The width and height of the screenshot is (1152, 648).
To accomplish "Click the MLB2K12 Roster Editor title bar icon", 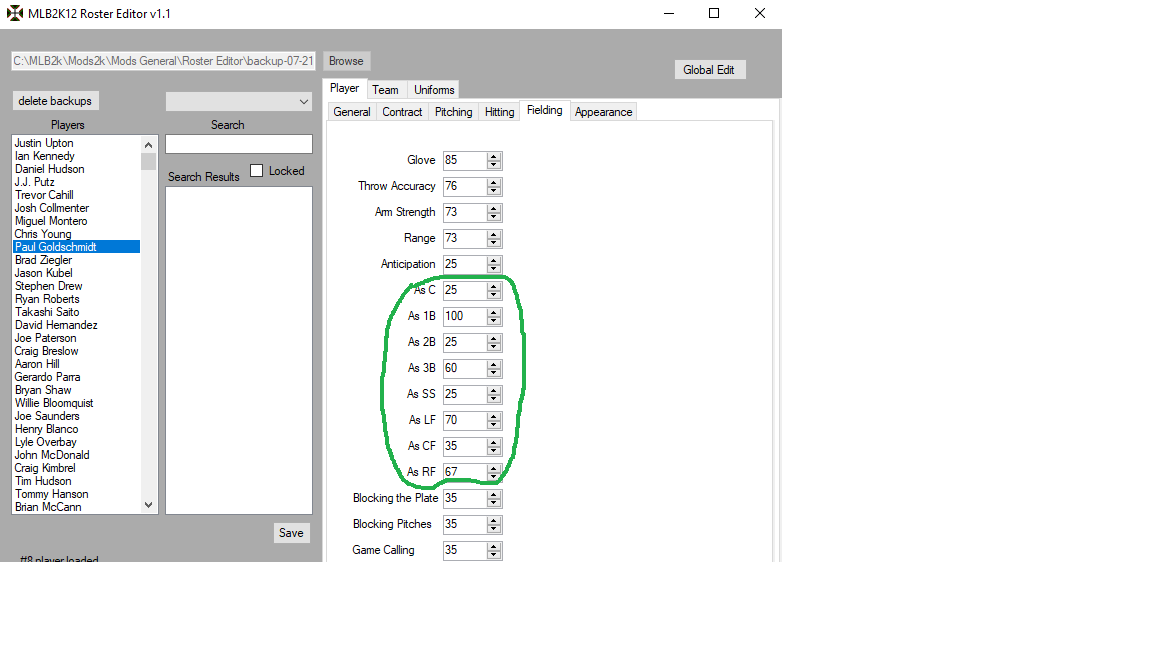I will (15, 13).
